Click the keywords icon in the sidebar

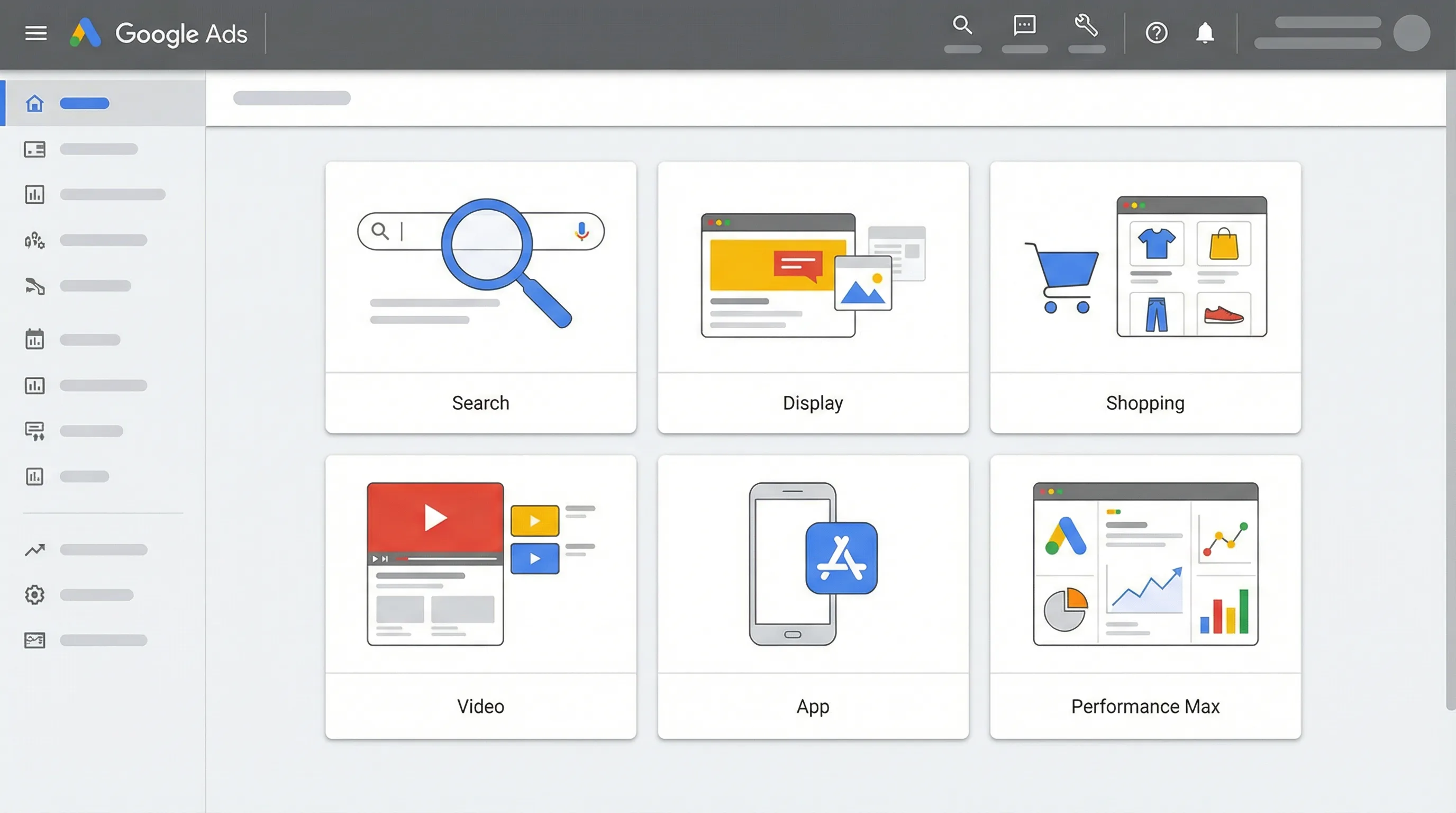34,240
